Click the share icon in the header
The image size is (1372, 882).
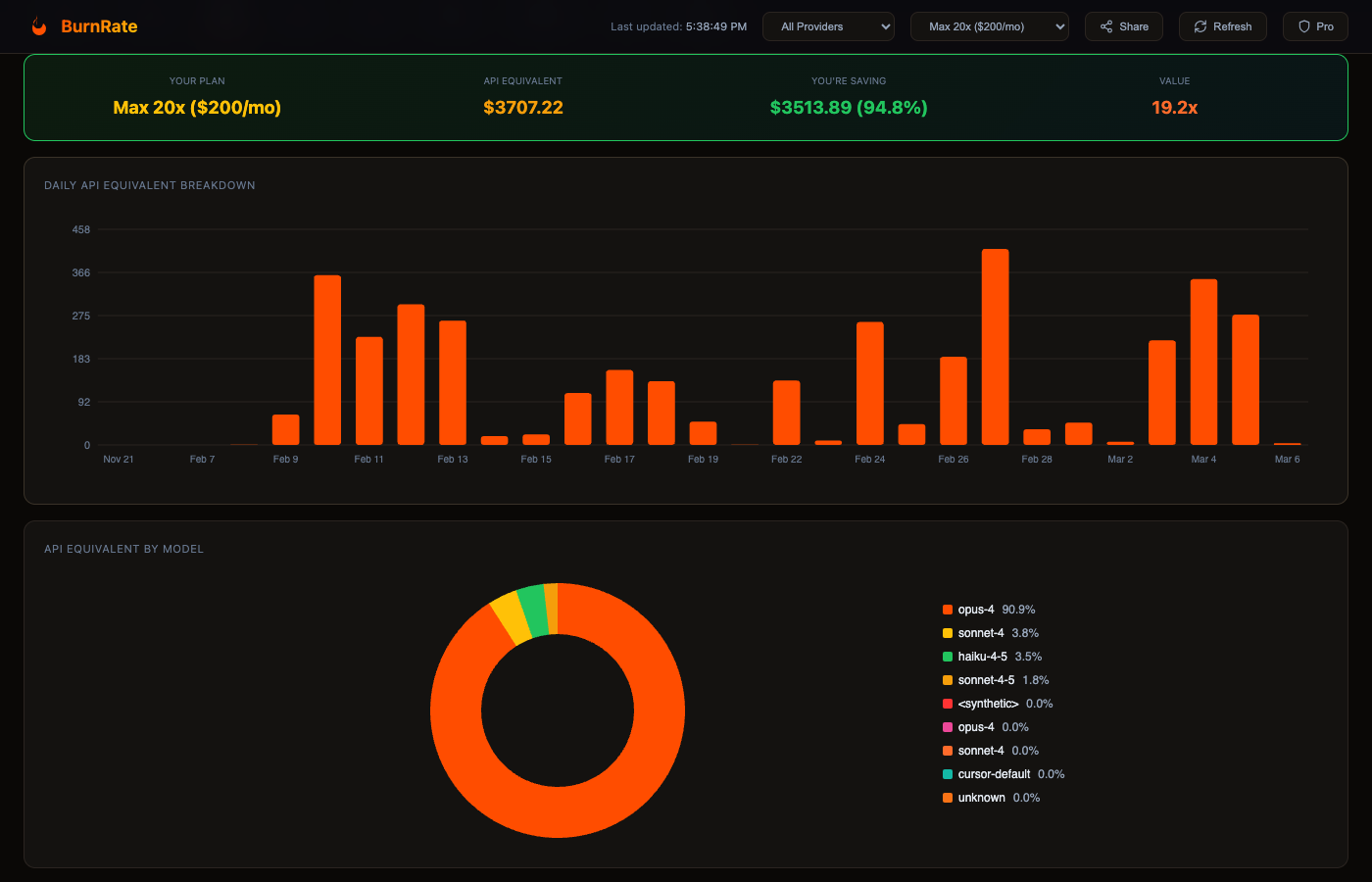[1106, 26]
